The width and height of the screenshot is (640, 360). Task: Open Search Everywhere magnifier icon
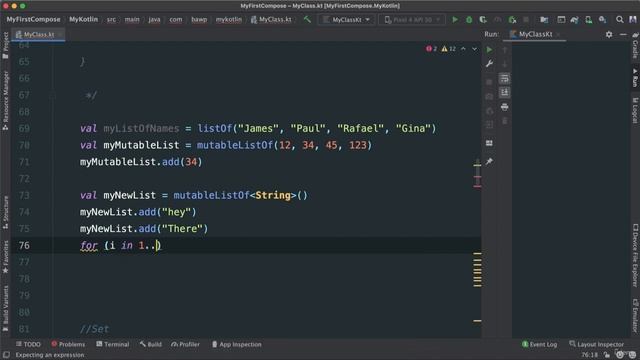[x=620, y=20]
